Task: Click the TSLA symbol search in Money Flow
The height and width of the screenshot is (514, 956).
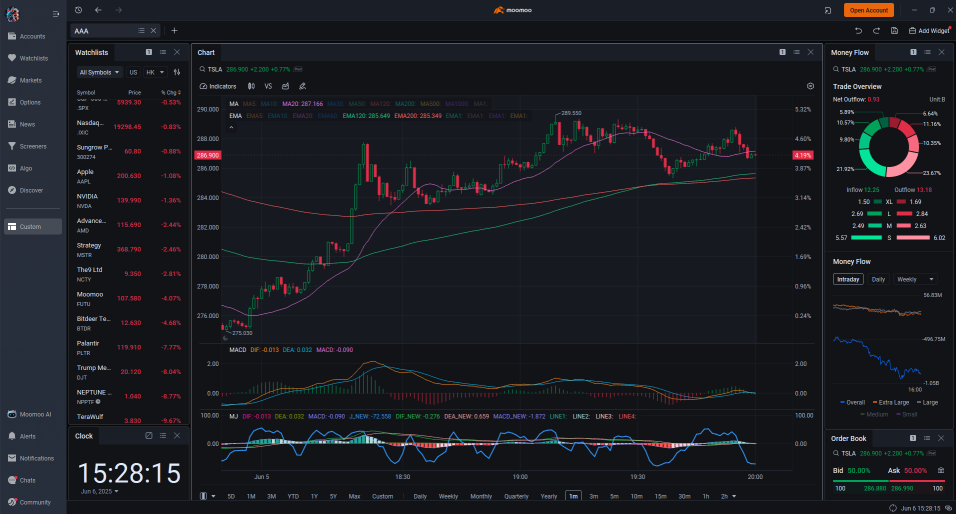Action: 845,70
